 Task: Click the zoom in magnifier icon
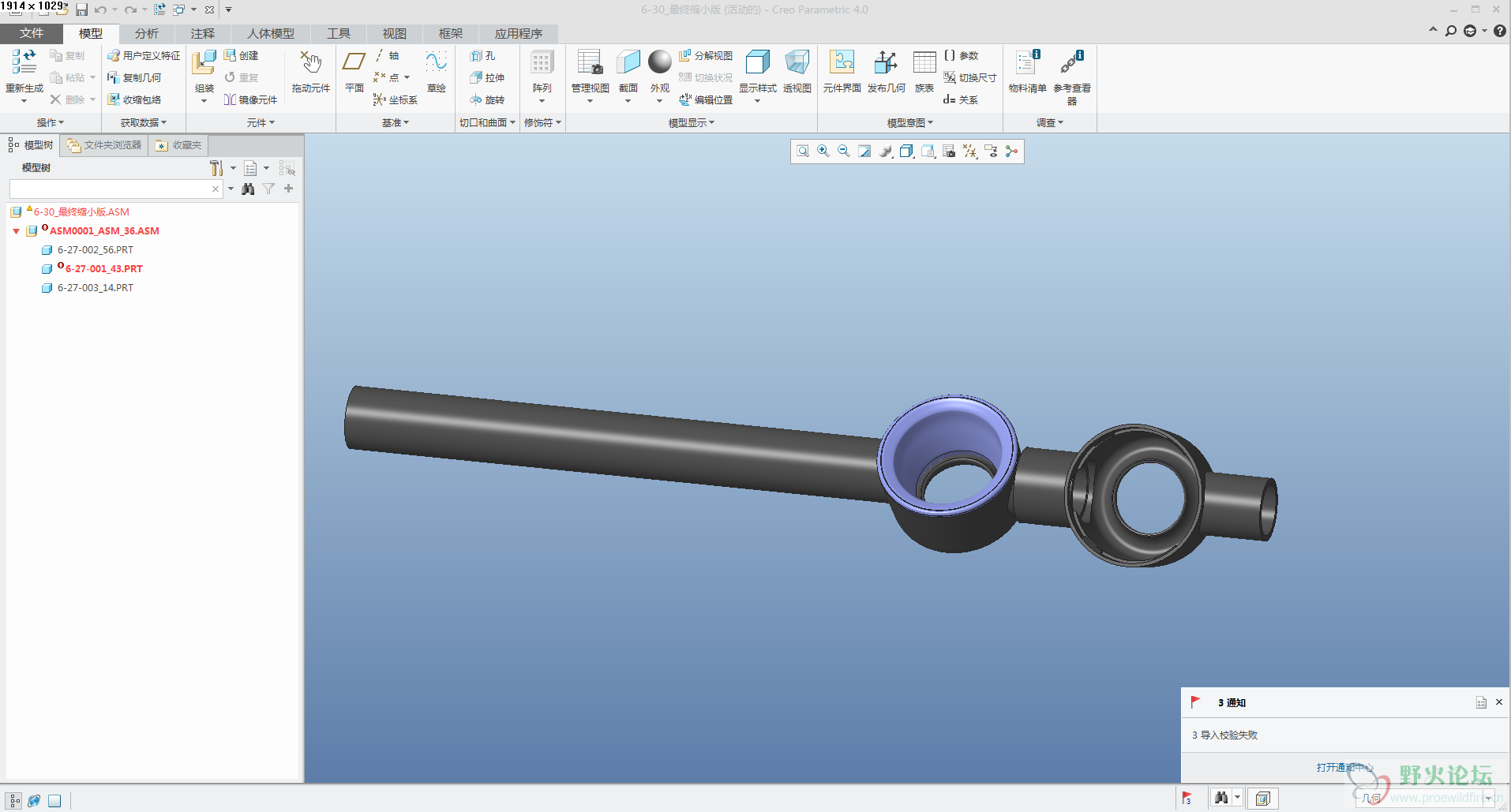coord(823,152)
